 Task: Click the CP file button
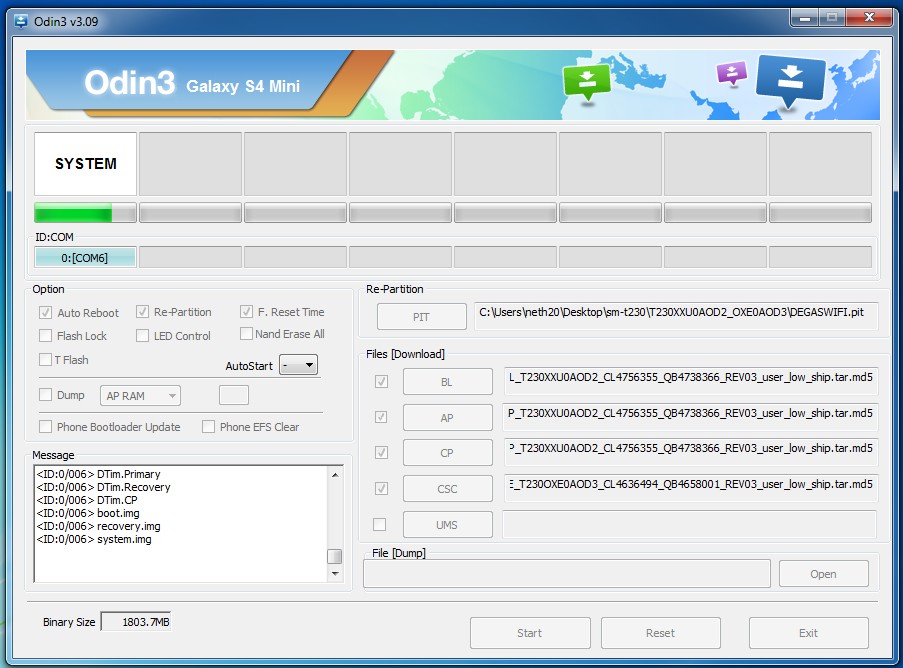pyautogui.click(x=447, y=453)
